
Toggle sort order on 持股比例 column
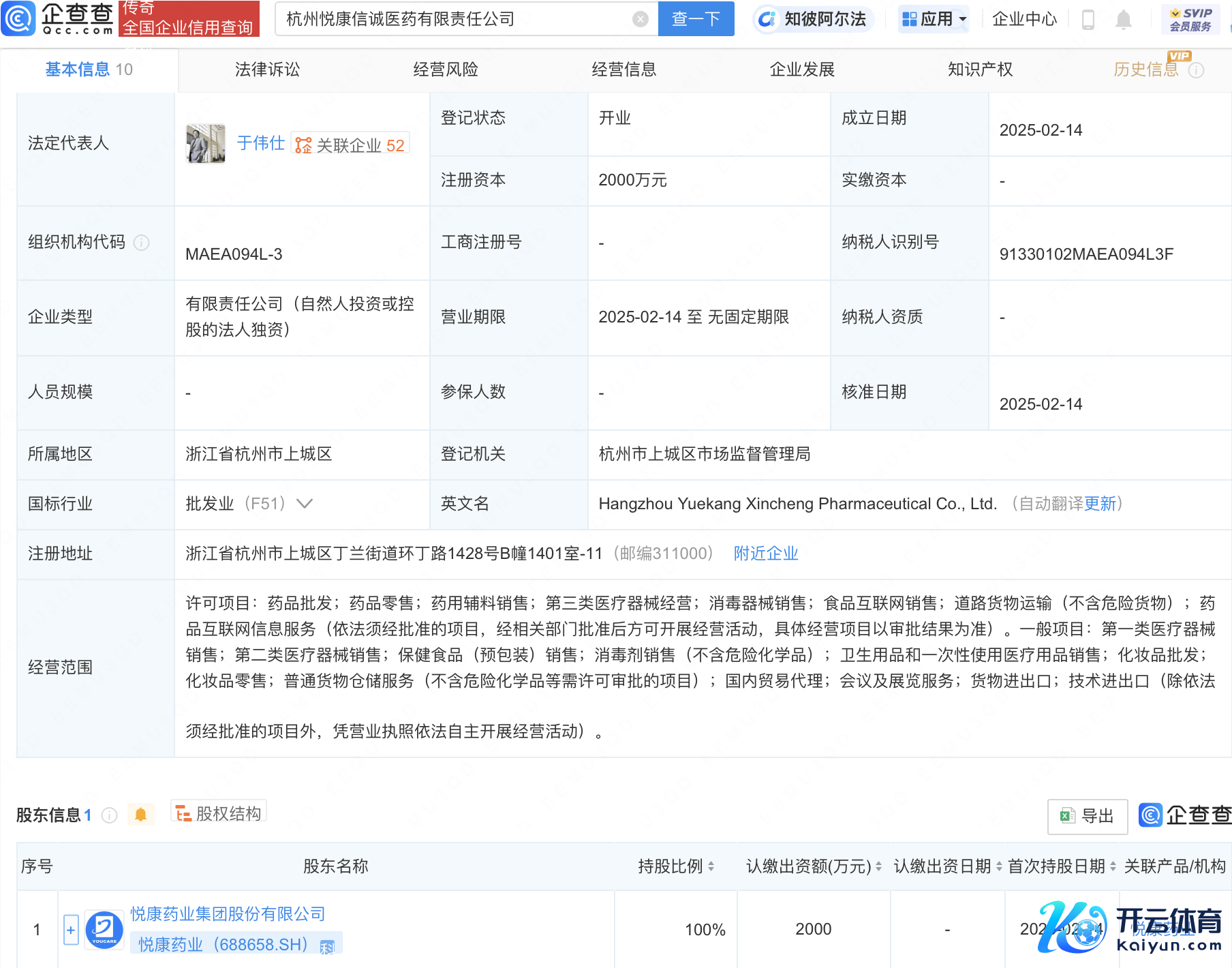[711, 866]
